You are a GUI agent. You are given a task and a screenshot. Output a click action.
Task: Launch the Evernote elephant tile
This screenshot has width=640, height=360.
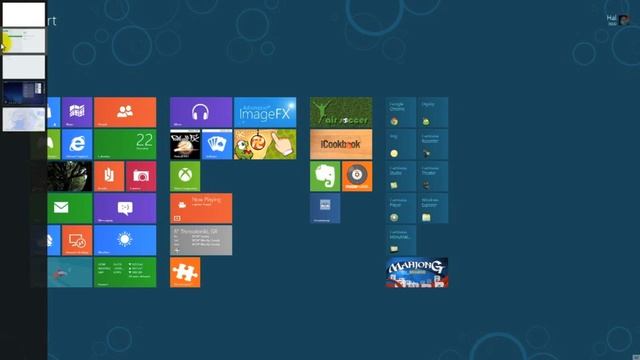click(325, 176)
